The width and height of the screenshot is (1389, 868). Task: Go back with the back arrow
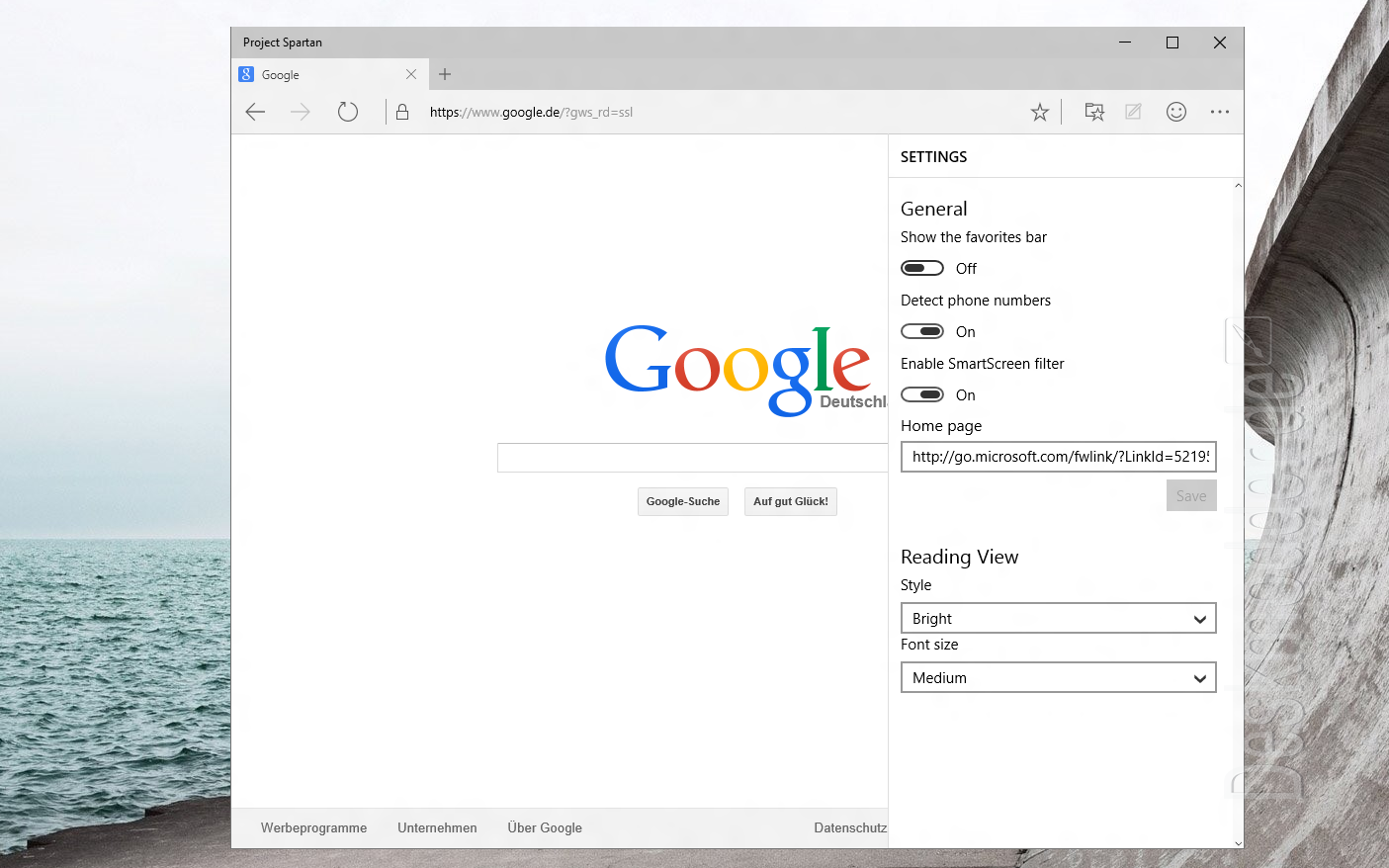pos(255,112)
